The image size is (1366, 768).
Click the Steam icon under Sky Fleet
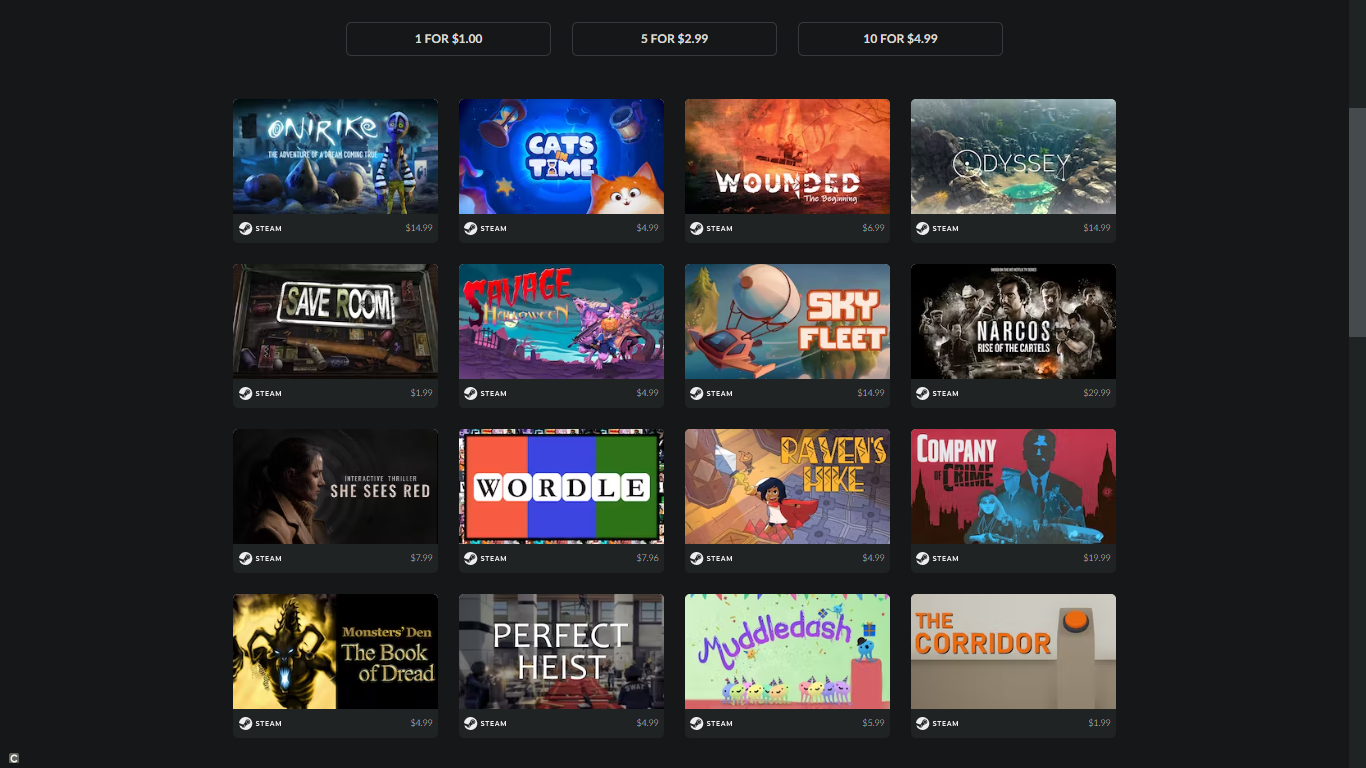pos(697,393)
